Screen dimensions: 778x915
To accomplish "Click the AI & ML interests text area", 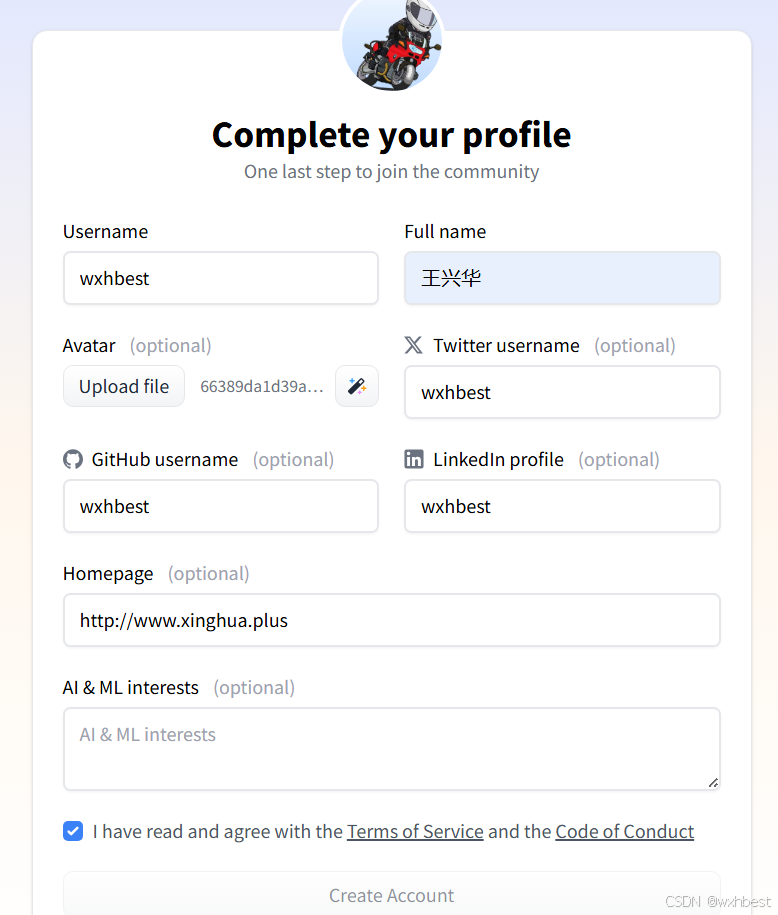I will point(392,749).
